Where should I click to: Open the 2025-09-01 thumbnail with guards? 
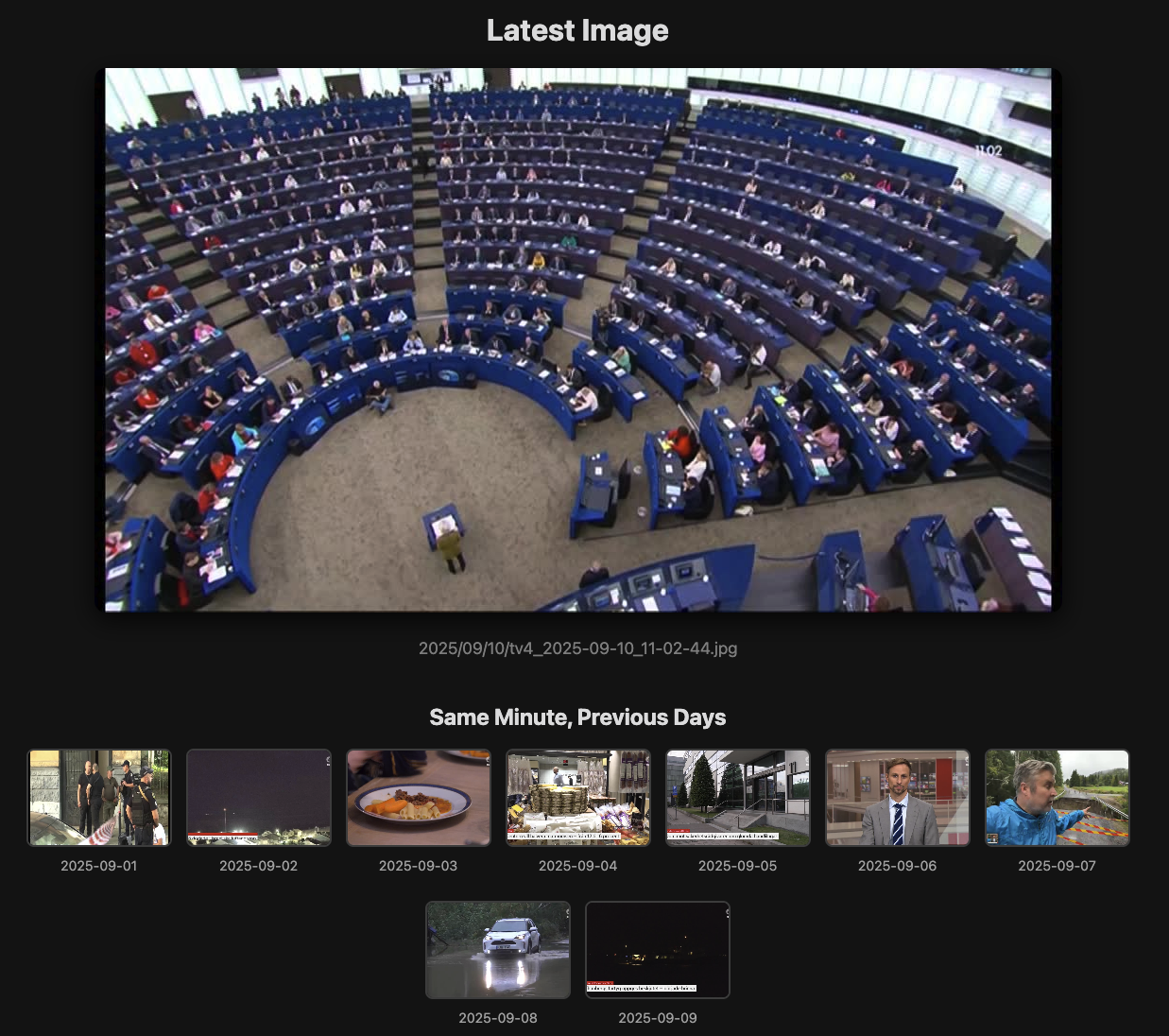pos(99,798)
